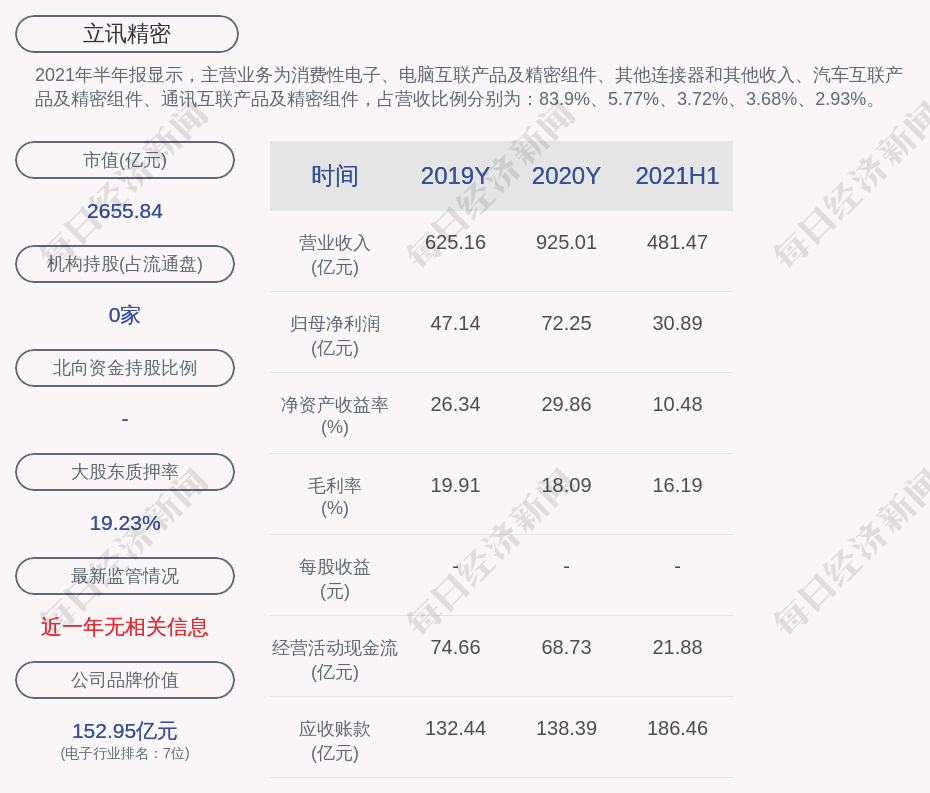This screenshot has height=793, width=930.
Task: Click the 74.66 cash flow cell
Action: pyautogui.click(x=455, y=647)
